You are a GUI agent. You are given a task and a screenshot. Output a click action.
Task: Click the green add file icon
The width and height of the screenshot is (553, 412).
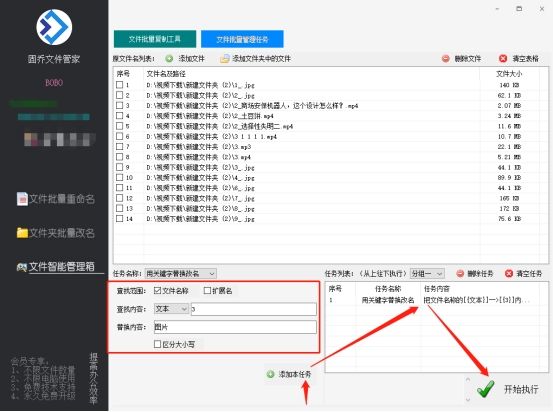[169, 59]
